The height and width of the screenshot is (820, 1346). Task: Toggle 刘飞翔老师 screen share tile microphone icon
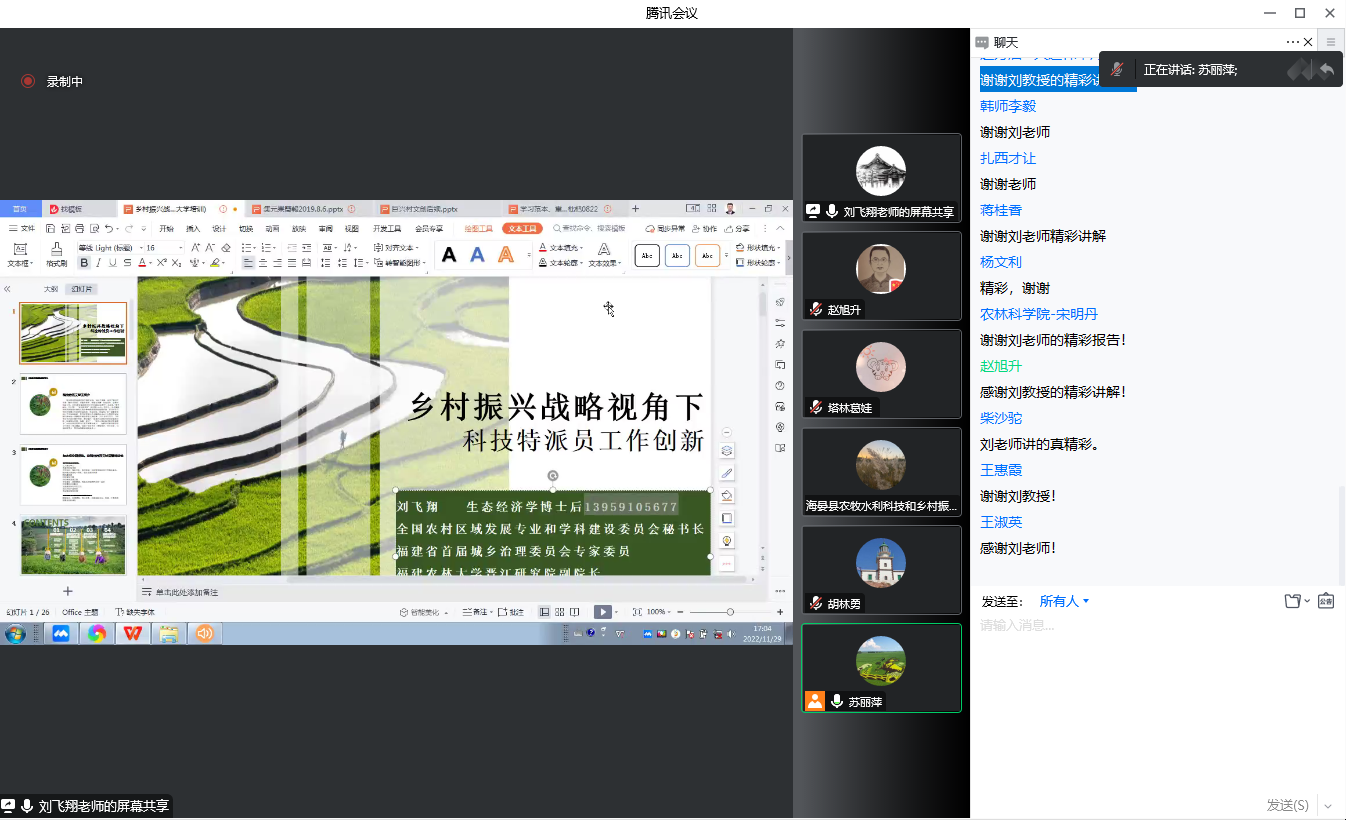[832, 212]
